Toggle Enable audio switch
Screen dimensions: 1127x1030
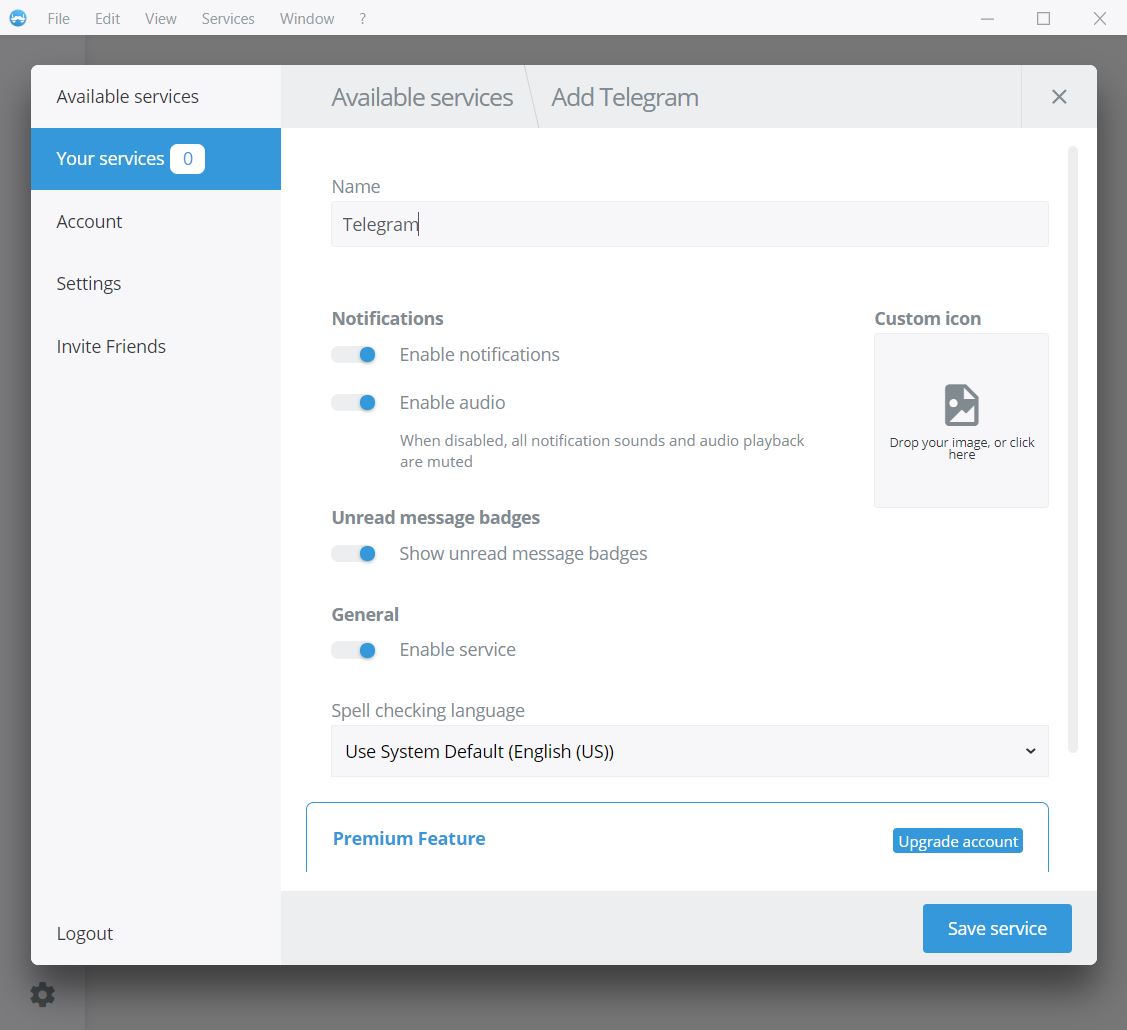354,403
